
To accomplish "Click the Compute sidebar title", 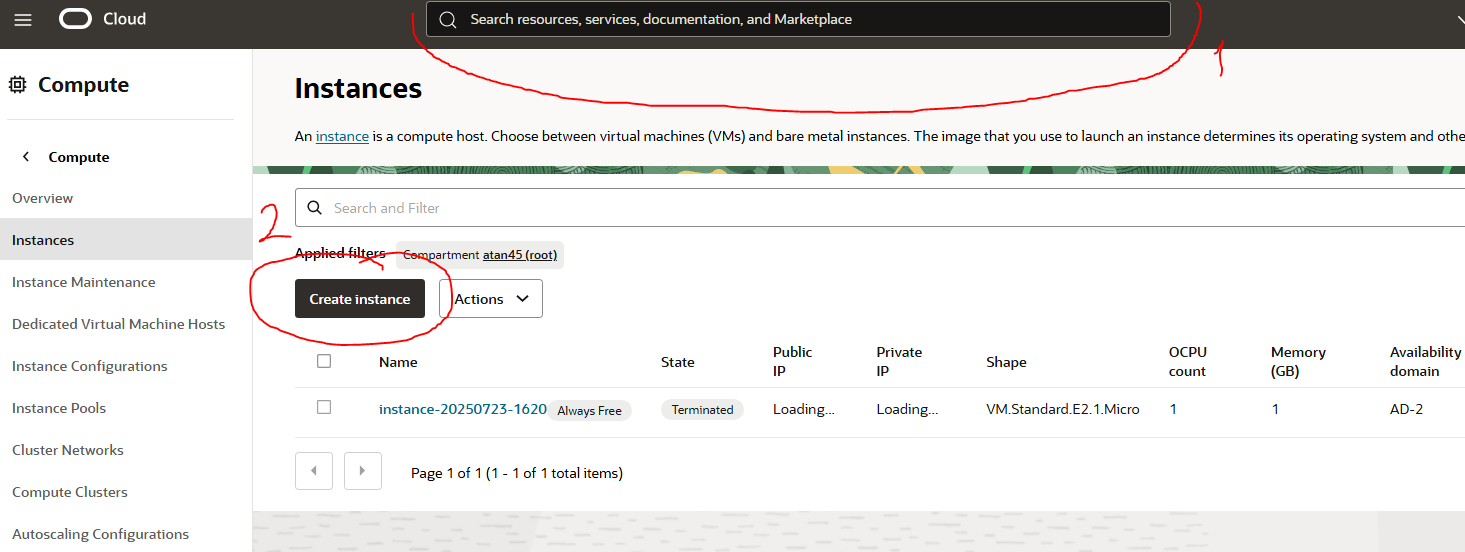I will [83, 85].
